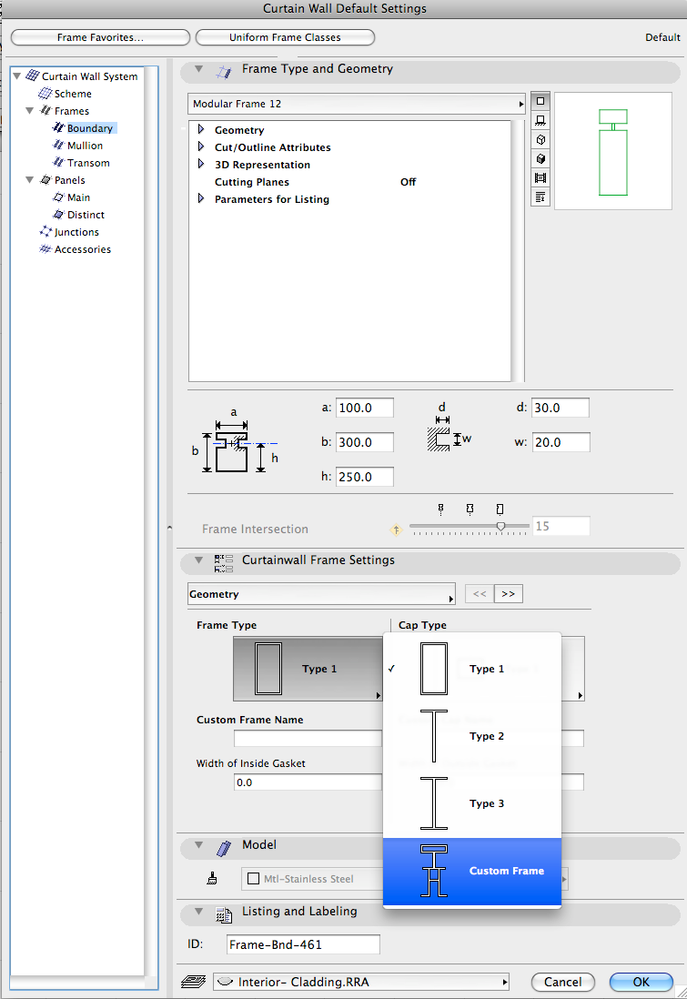Select Distinct under Panels
687x999 pixels.
pyautogui.click(x=85, y=215)
